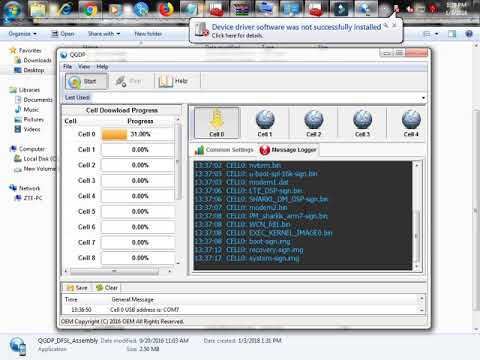Open the Share with dropdown in Explorer
Viewport: 480px width, 360px height.
(104, 34)
